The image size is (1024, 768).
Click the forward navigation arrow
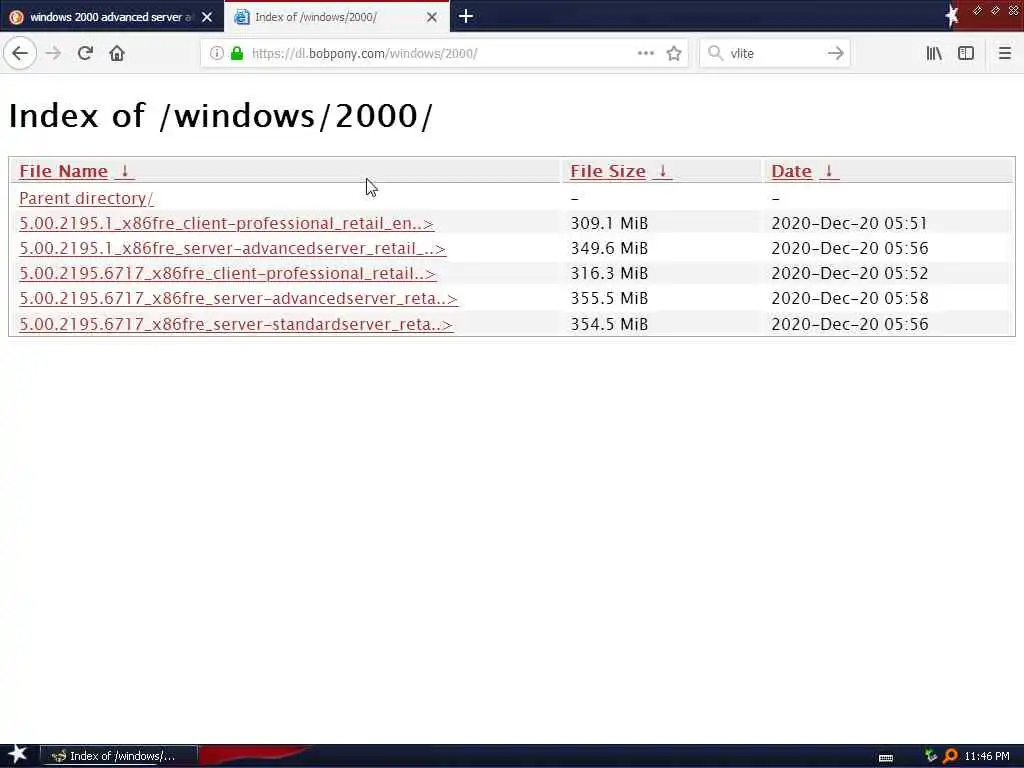[54, 54]
